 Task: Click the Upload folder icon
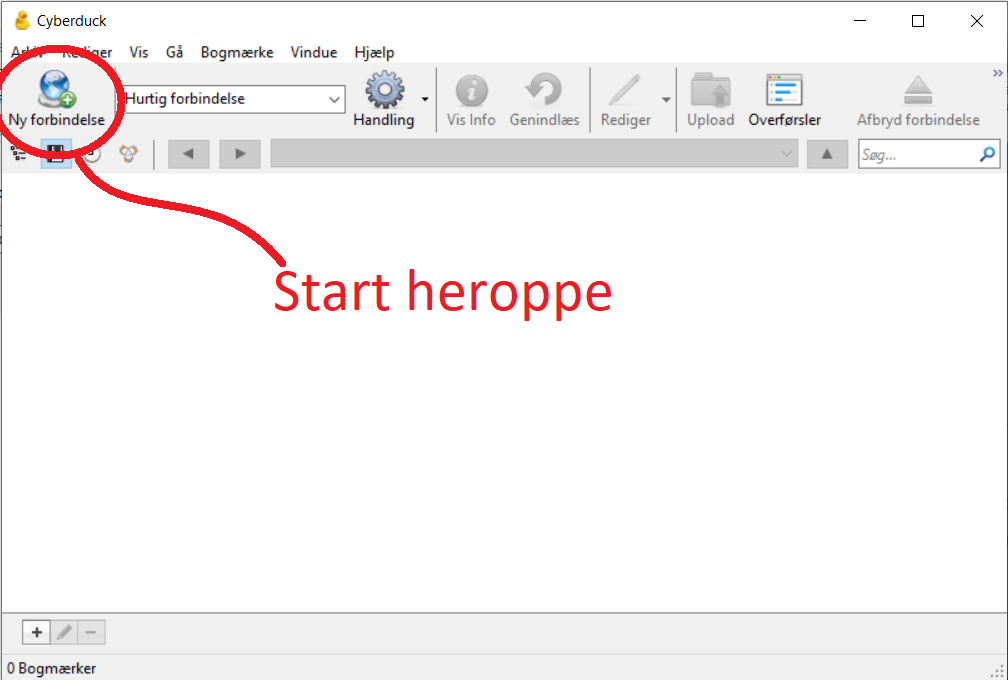pos(710,89)
